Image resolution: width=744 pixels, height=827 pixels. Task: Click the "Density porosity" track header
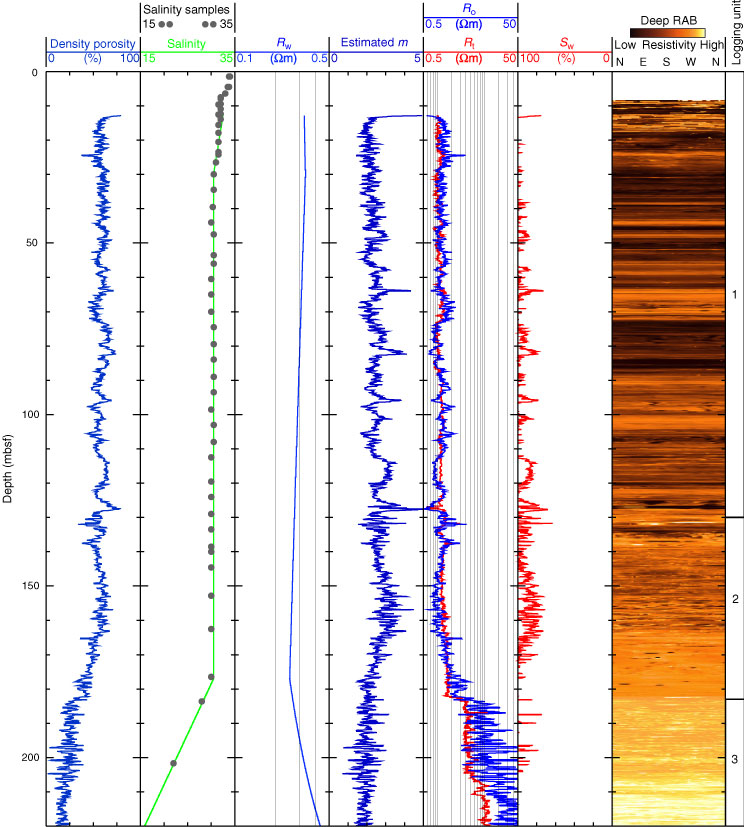[x=92, y=44]
